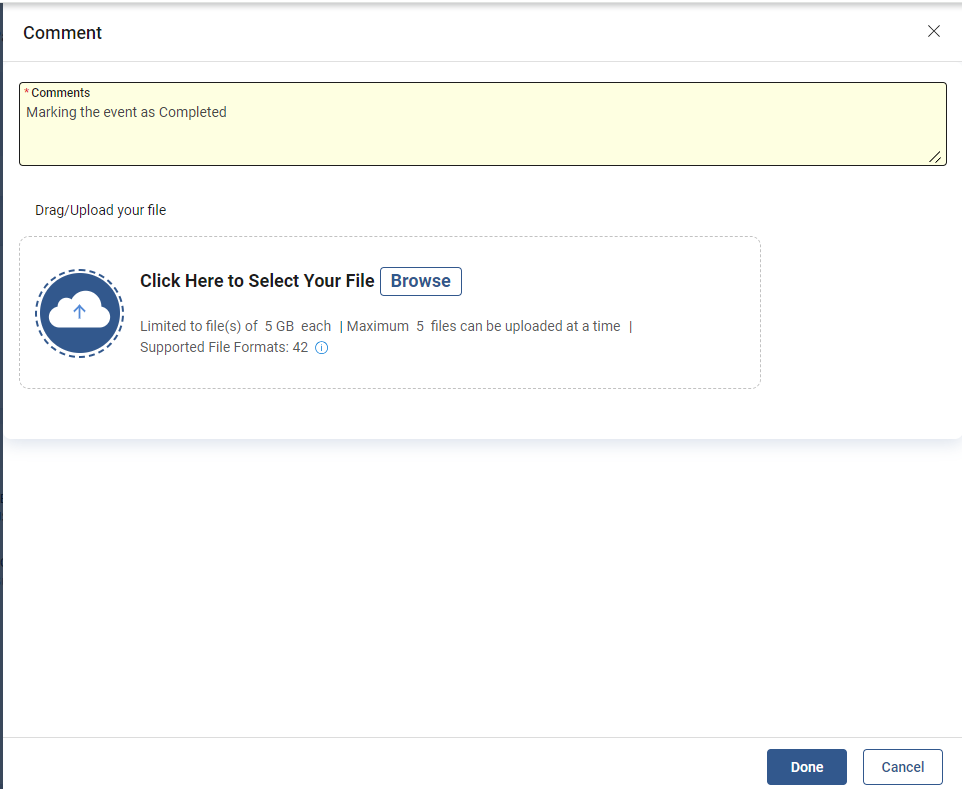962x789 pixels.
Task: Click the 'Comments' required field label
Action: click(x=60, y=93)
